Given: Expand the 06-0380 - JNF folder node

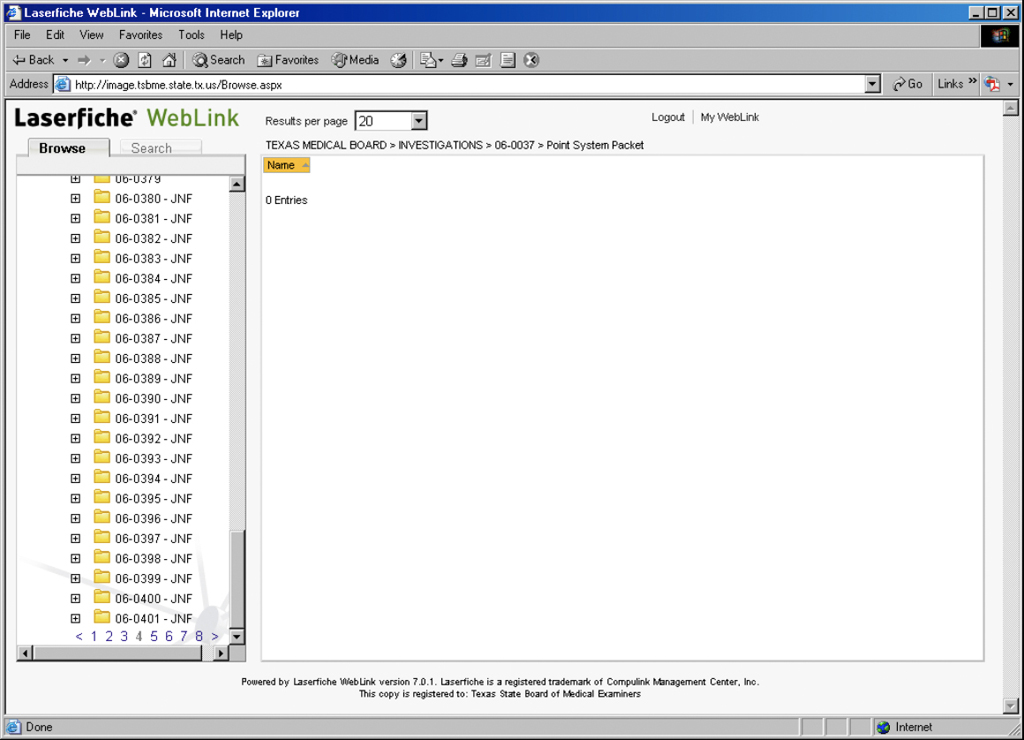Looking at the screenshot, I should [75, 199].
